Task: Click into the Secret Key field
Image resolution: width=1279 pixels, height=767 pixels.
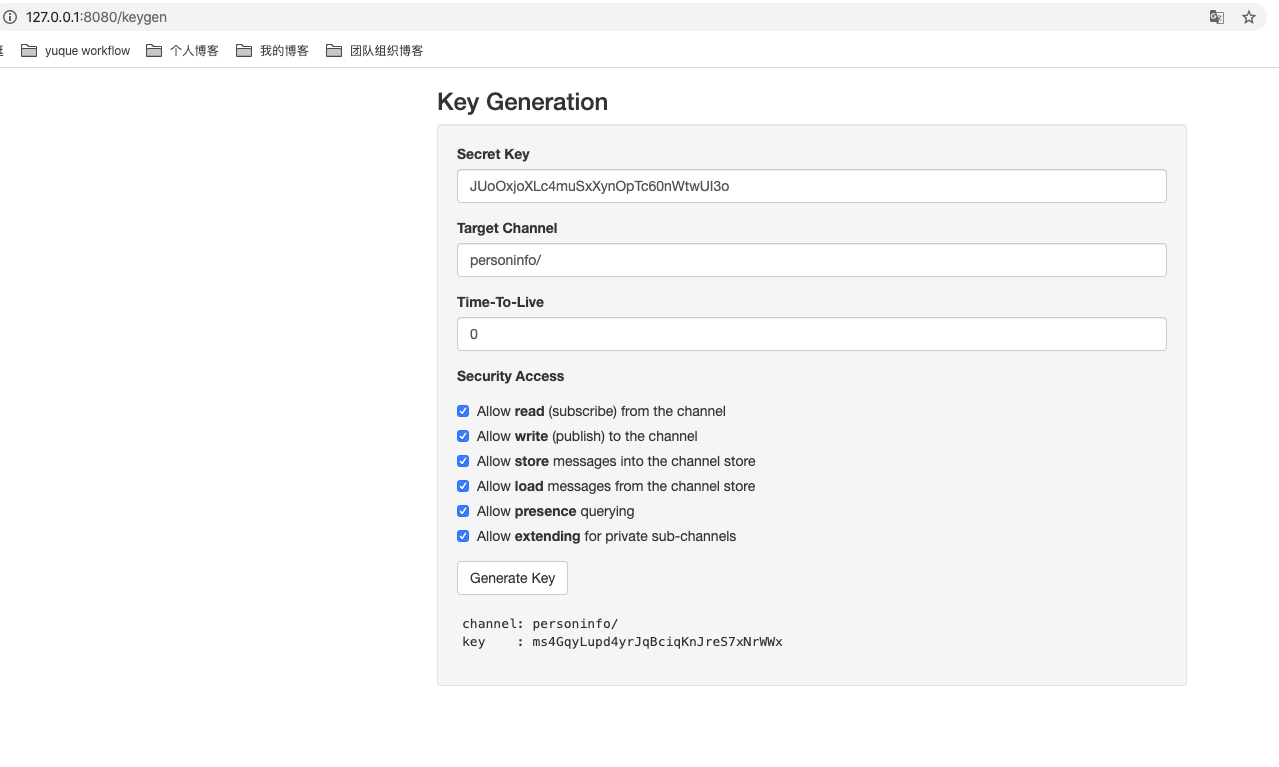Action: click(811, 186)
